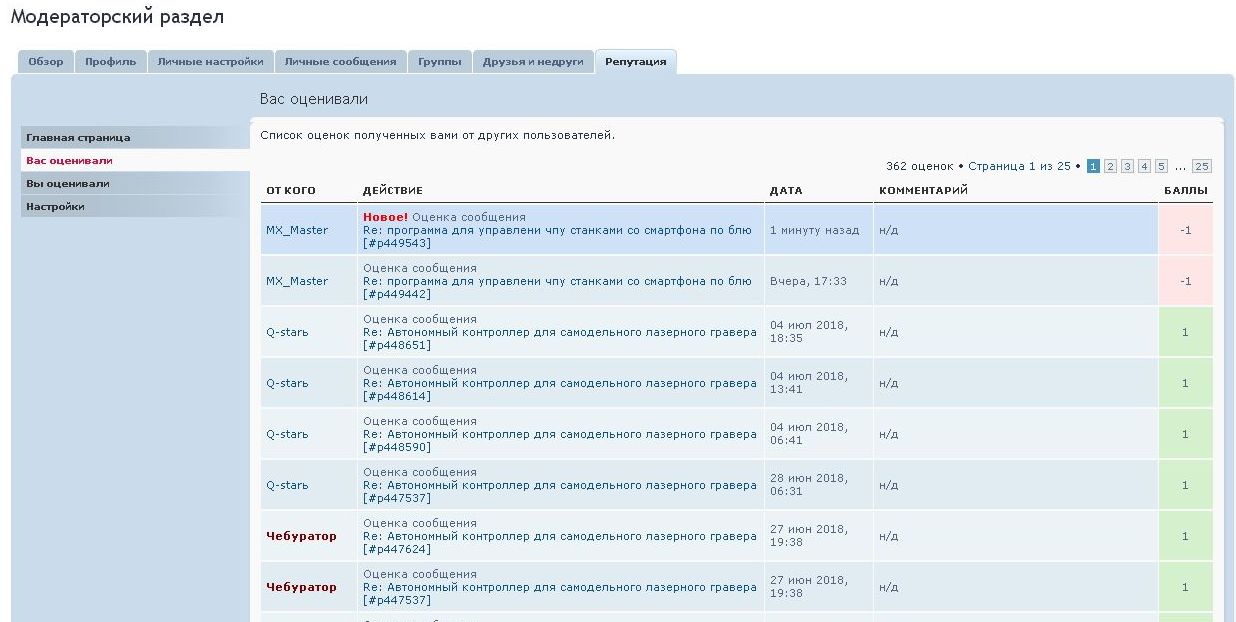The width and height of the screenshot is (1236, 622).
Task: Open post link #p449543
Action: [x=397, y=243]
